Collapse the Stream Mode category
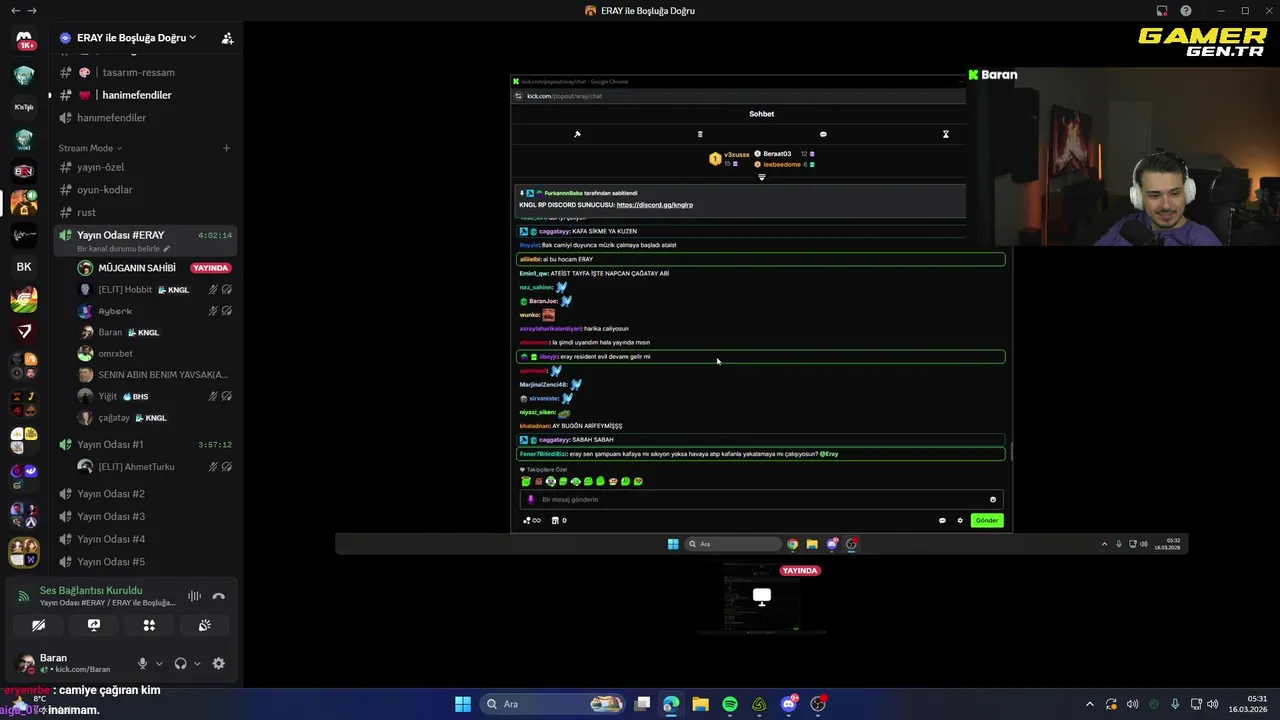 pyautogui.click(x=90, y=148)
